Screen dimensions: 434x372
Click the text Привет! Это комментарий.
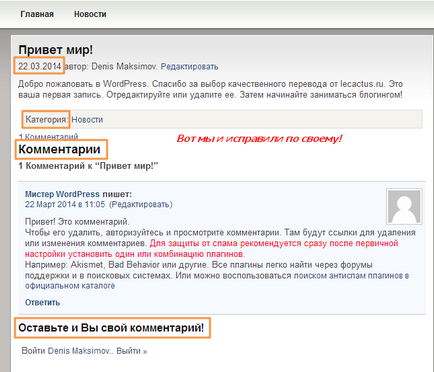77,222
